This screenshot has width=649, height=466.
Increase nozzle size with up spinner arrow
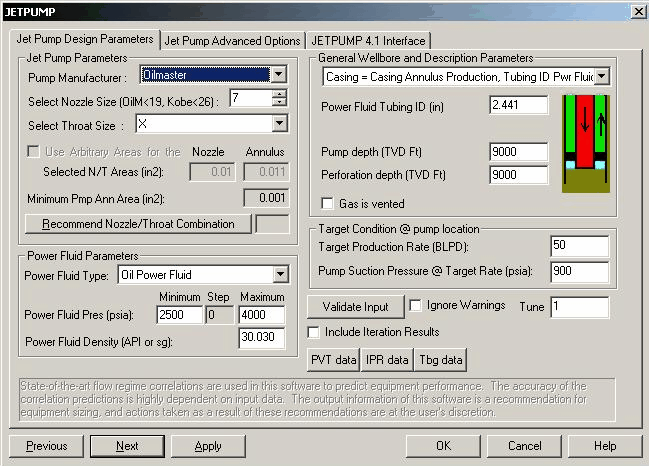point(279,94)
